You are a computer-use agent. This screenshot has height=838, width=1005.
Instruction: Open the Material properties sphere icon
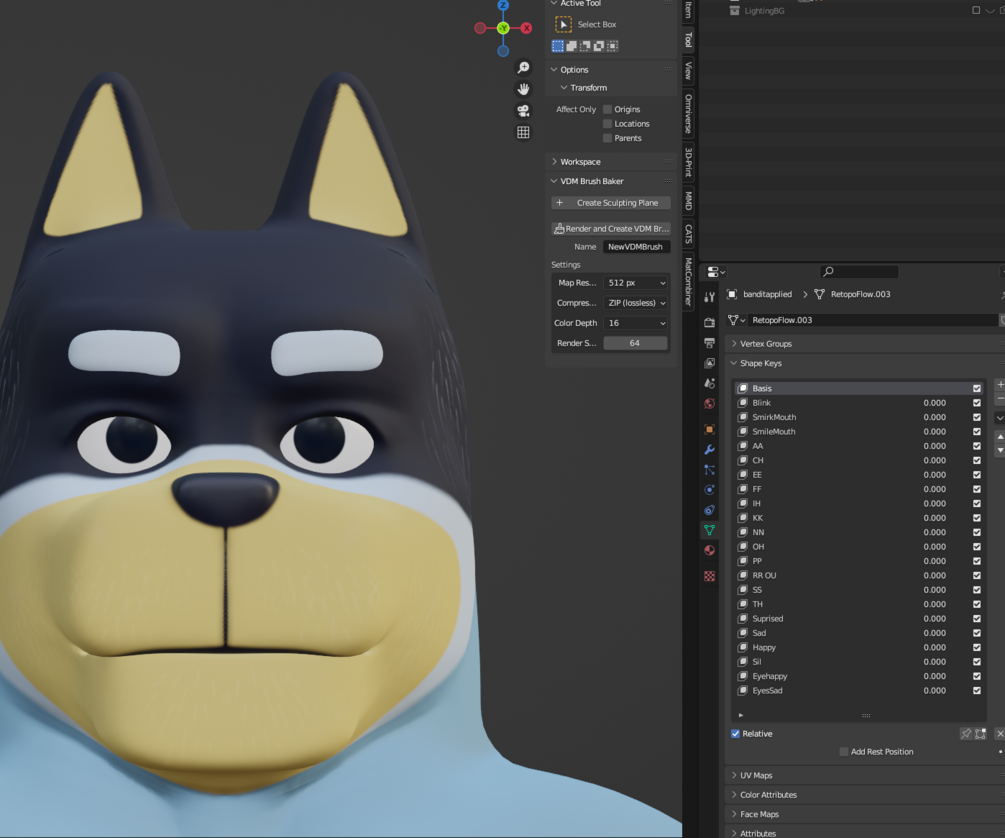[x=710, y=550]
